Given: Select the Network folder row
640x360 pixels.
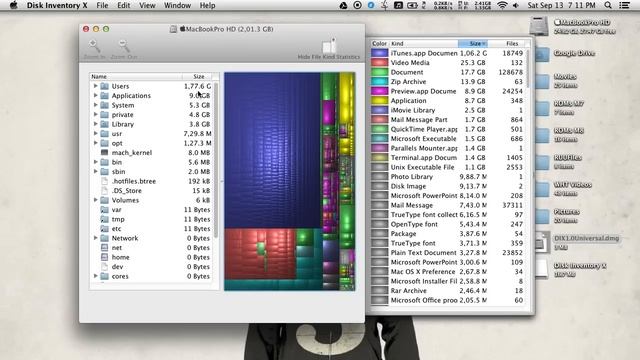Looking at the screenshot, I should tap(151, 238).
